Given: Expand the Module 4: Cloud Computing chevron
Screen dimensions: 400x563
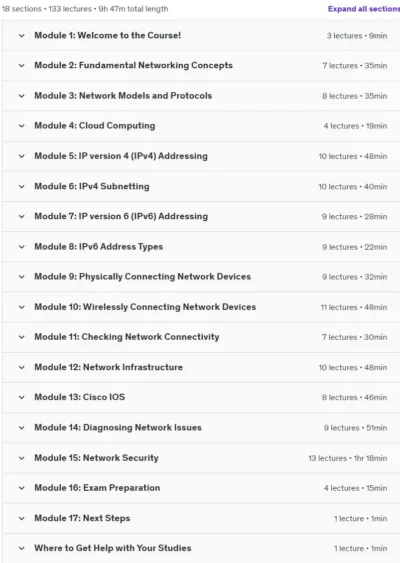Looking at the screenshot, I should click(22, 126).
